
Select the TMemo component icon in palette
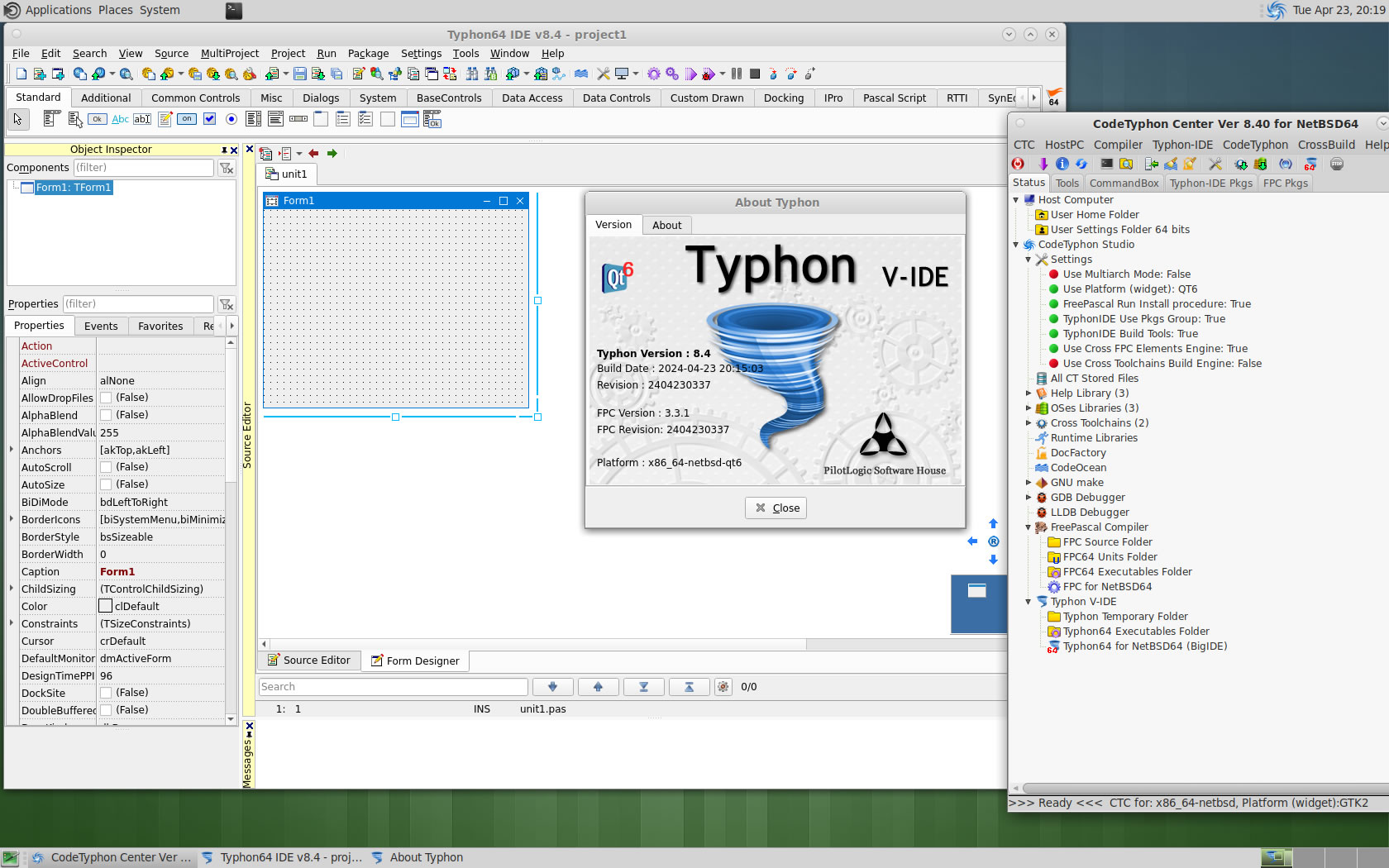[x=165, y=119]
